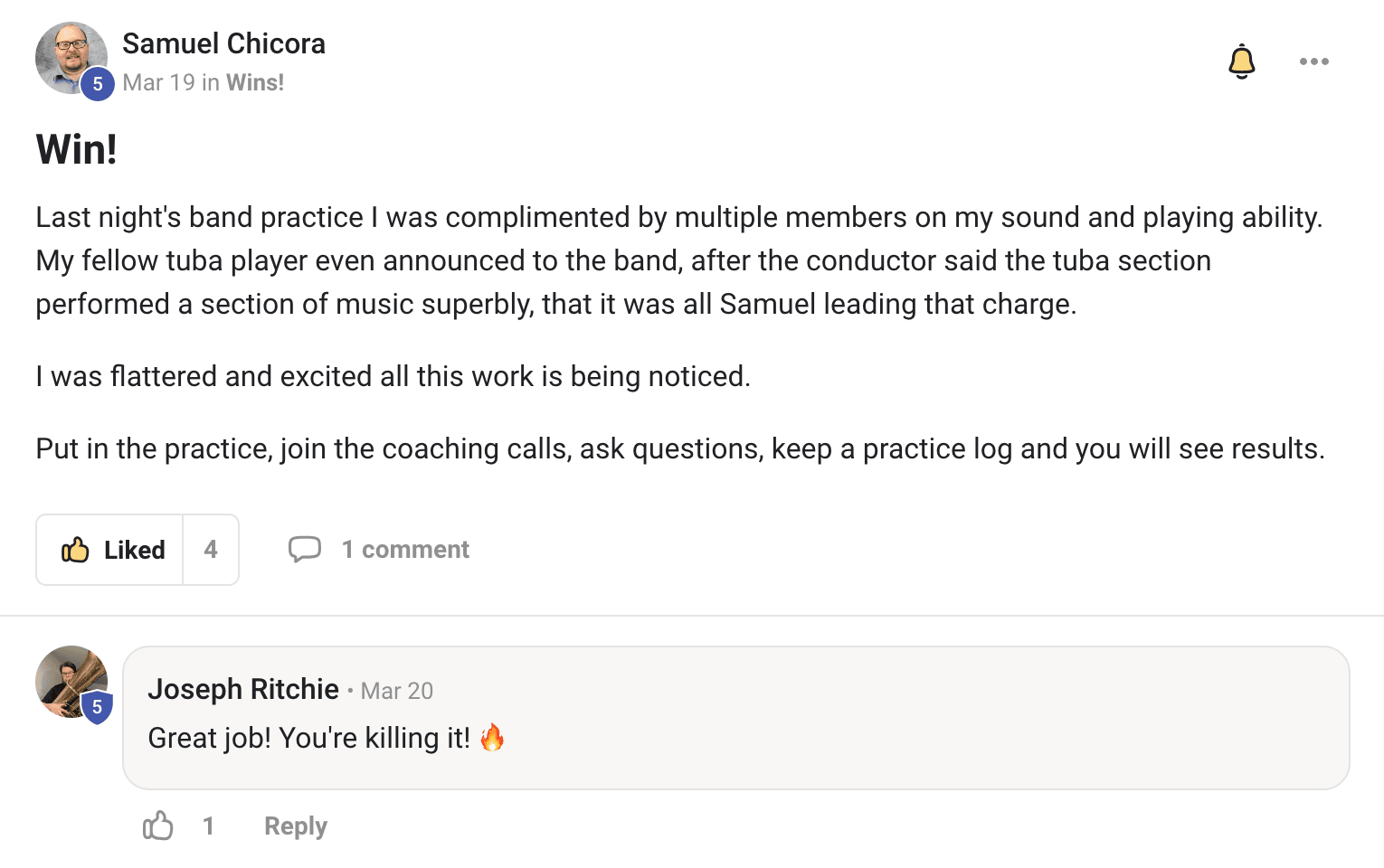The width and height of the screenshot is (1384, 868).
Task: Click the level 5 shield on Joseph's avatar
Action: 97,707
